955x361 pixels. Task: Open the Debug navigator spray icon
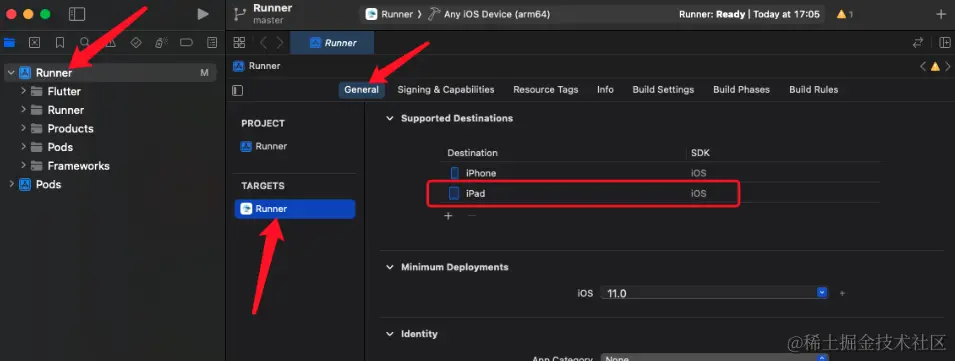pyautogui.click(x=161, y=43)
